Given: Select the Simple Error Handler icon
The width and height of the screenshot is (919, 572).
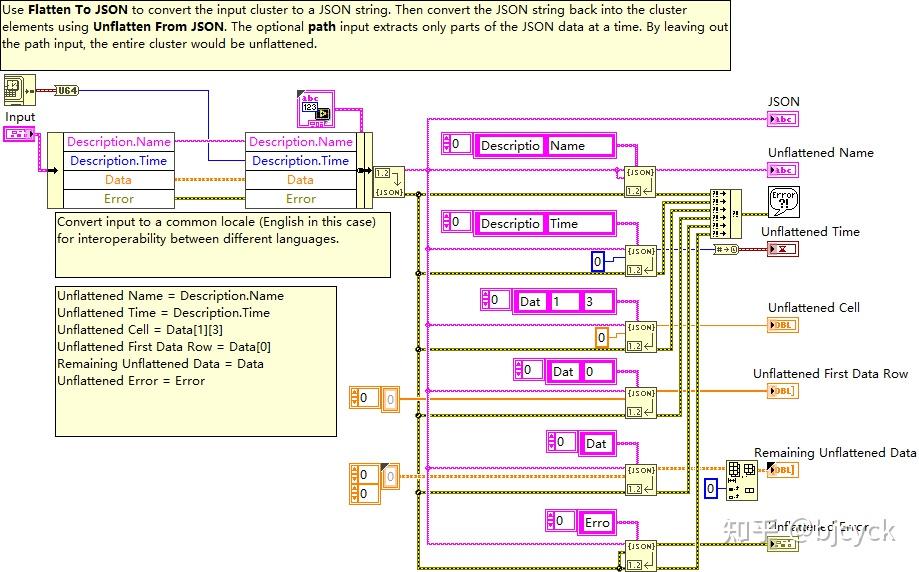Looking at the screenshot, I should click(784, 202).
